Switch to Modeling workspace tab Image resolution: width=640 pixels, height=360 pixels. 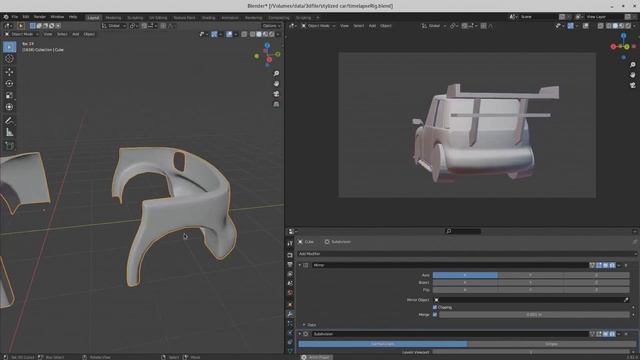tap(113, 18)
